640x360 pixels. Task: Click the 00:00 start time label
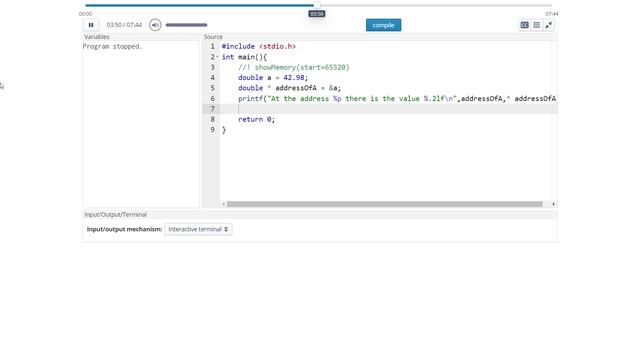tap(85, 14)
